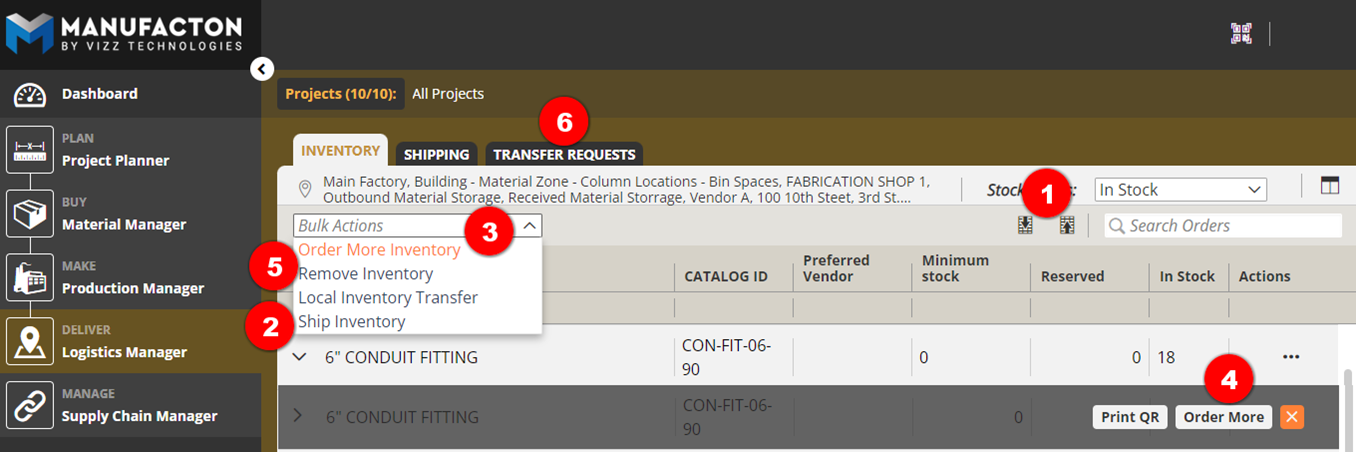The width and height of the screenshot is (1356, 452).
Task: Collapse the left sidebar with arrow
Action: [x=261, y=69]
